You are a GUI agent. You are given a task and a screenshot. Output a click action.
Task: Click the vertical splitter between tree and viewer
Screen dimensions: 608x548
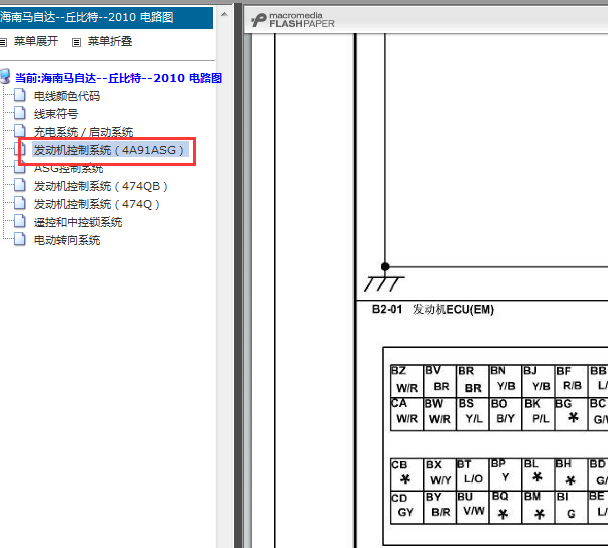238,275
